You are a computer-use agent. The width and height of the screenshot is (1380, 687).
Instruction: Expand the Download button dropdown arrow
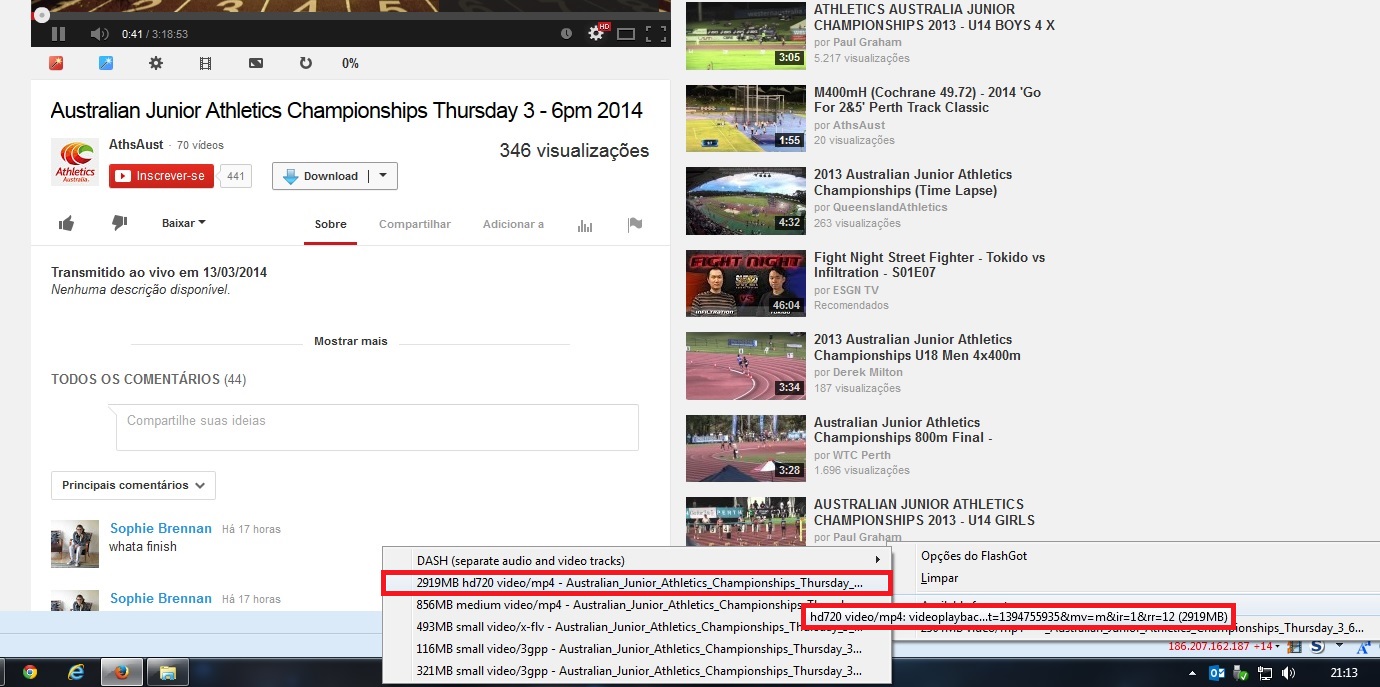[x=383, y=176]
